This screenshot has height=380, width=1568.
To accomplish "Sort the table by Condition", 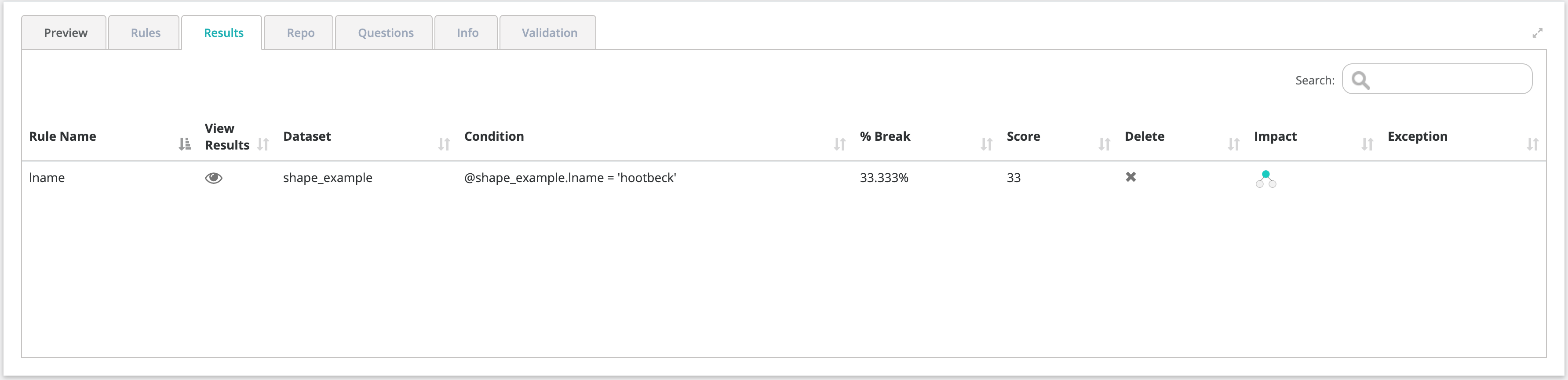I will 840,144.
